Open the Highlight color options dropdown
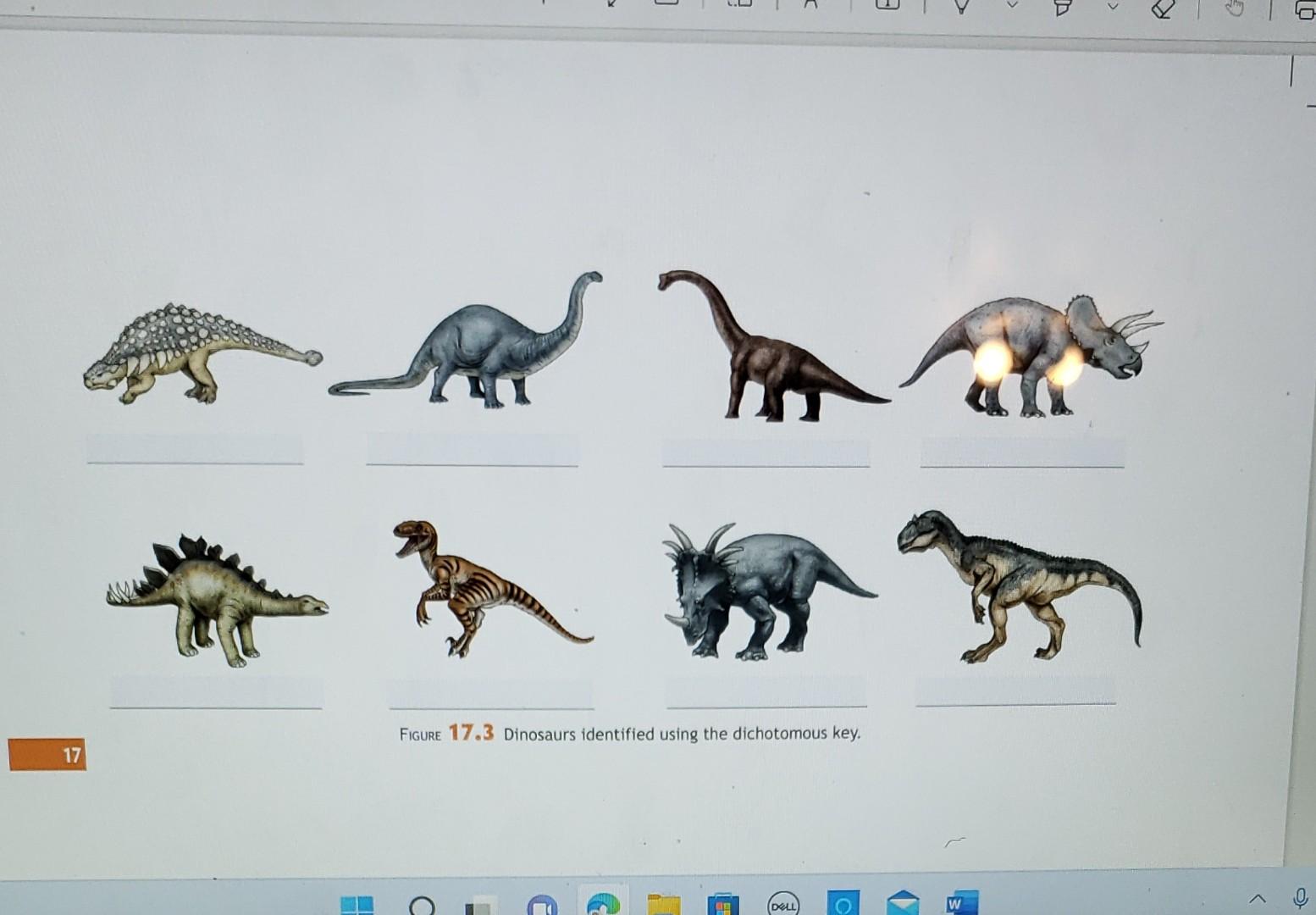 (1114, 7)
